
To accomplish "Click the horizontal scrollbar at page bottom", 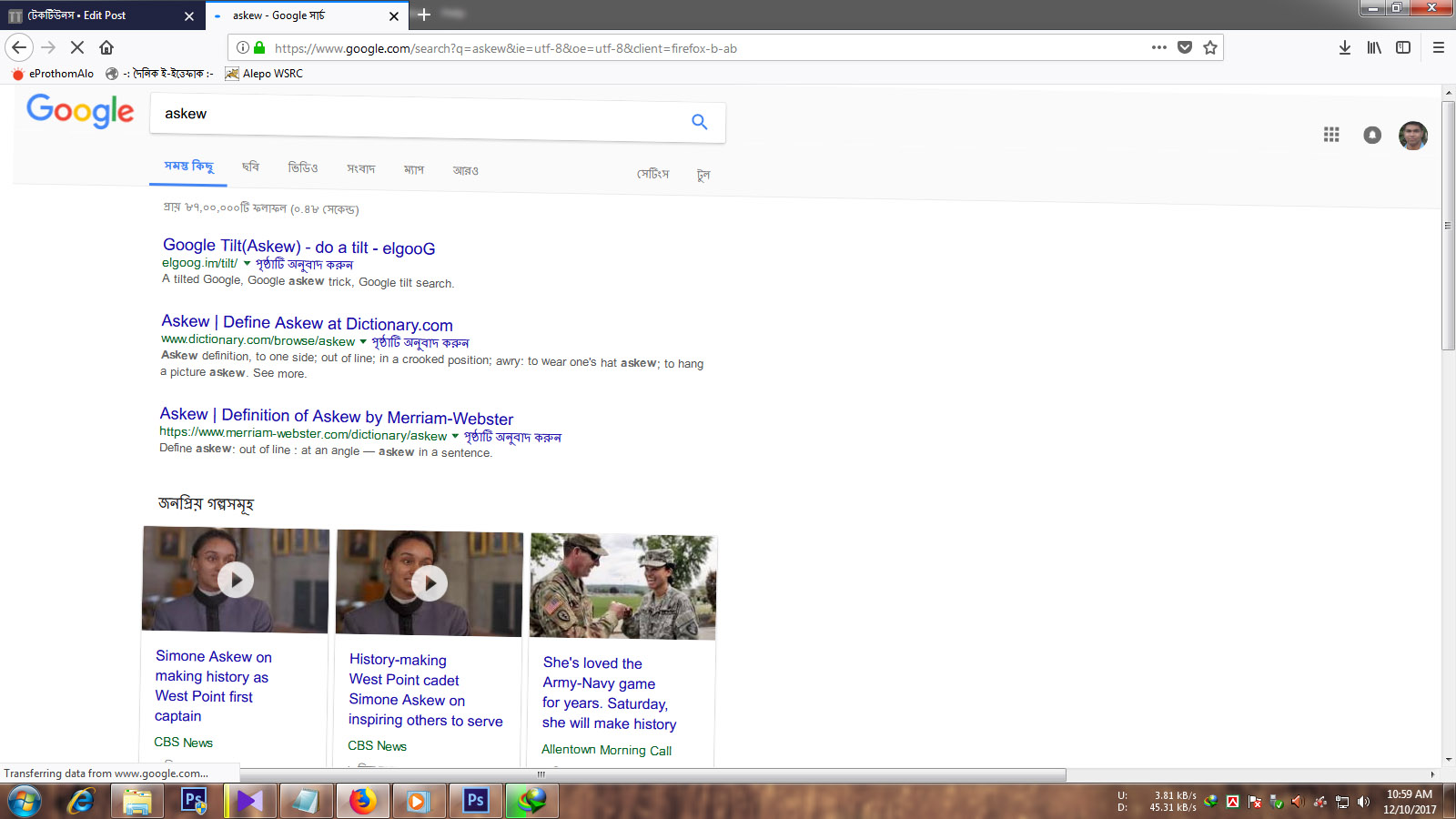I will 540,774.
